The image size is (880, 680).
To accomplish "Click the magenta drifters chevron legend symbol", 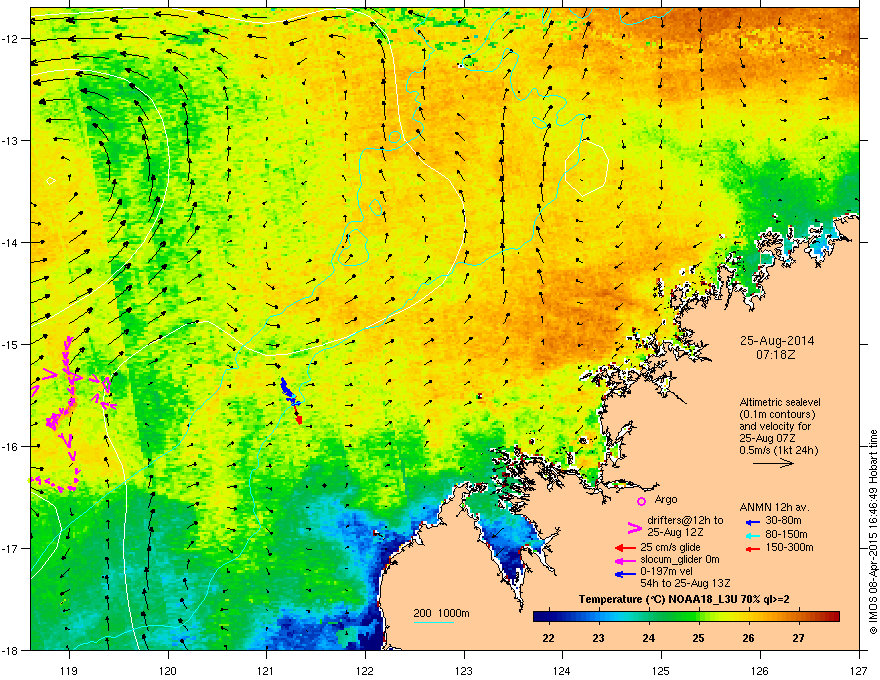I will (x=634, y=528).
